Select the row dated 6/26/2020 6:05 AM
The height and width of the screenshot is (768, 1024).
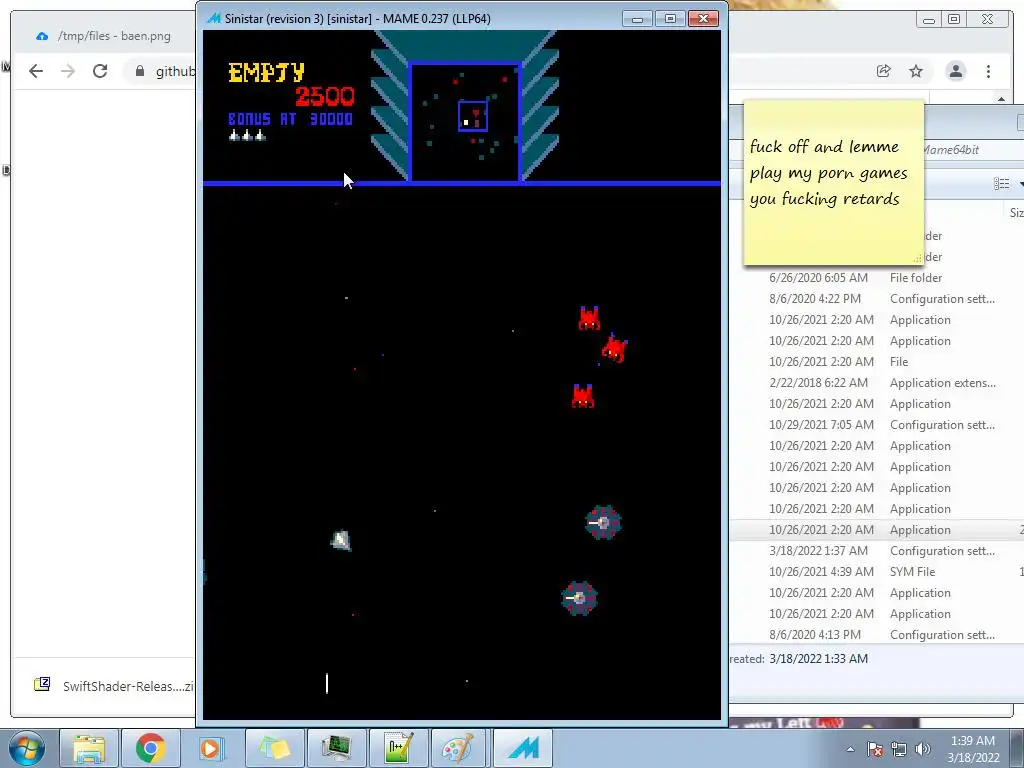point(877,278)
